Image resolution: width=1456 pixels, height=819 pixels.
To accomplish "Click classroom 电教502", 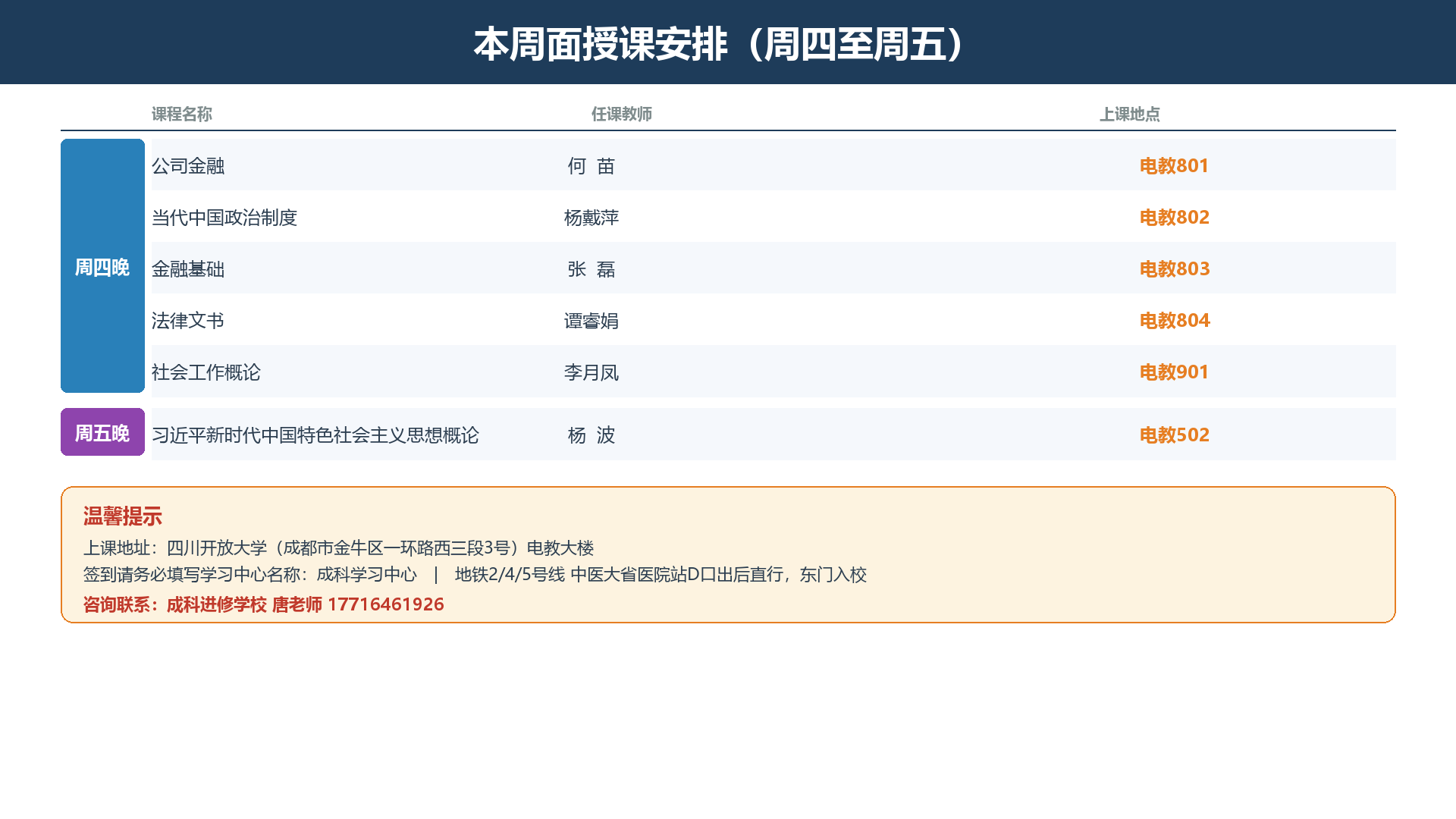I will coord(1175,435).
